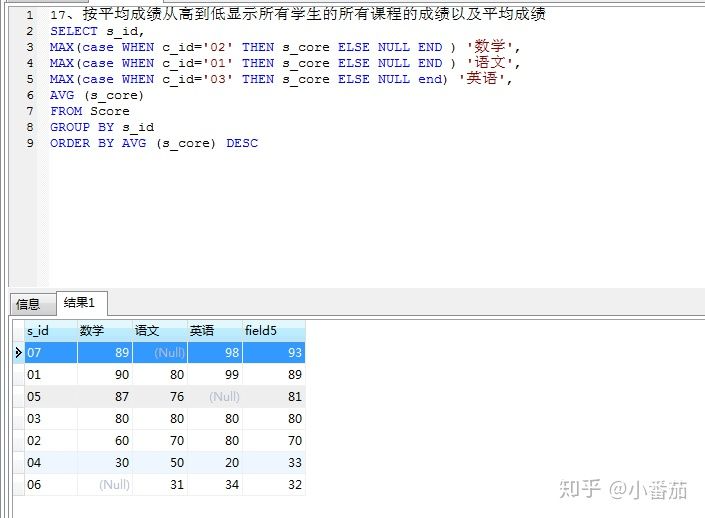Click 语文 value 76 in row 05
Screen dimensions: 705x518
[160, 397]
